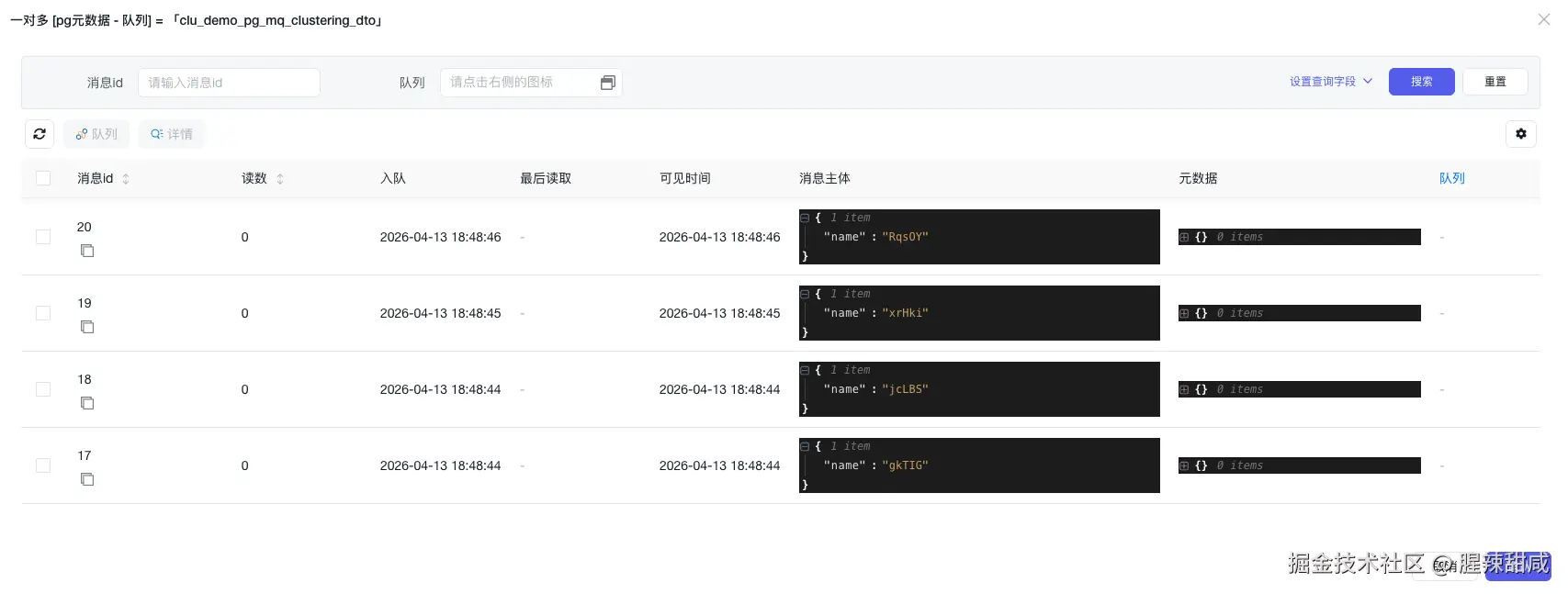Focus the 消息id input field
Image resolution: width=1568 pixels, height=594 pixels.
click(x=229, y=83)
